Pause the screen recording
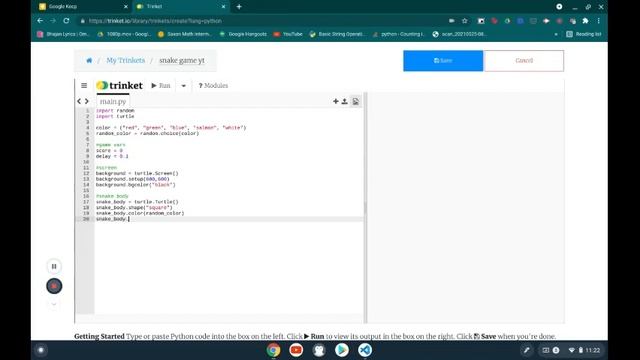This screenshot has width=640, height=360. 54,266
